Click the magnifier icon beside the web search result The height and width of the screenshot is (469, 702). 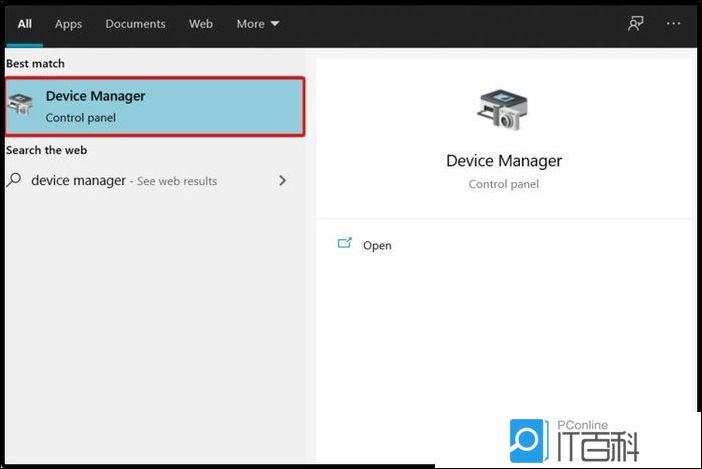(x=14, y=181)
